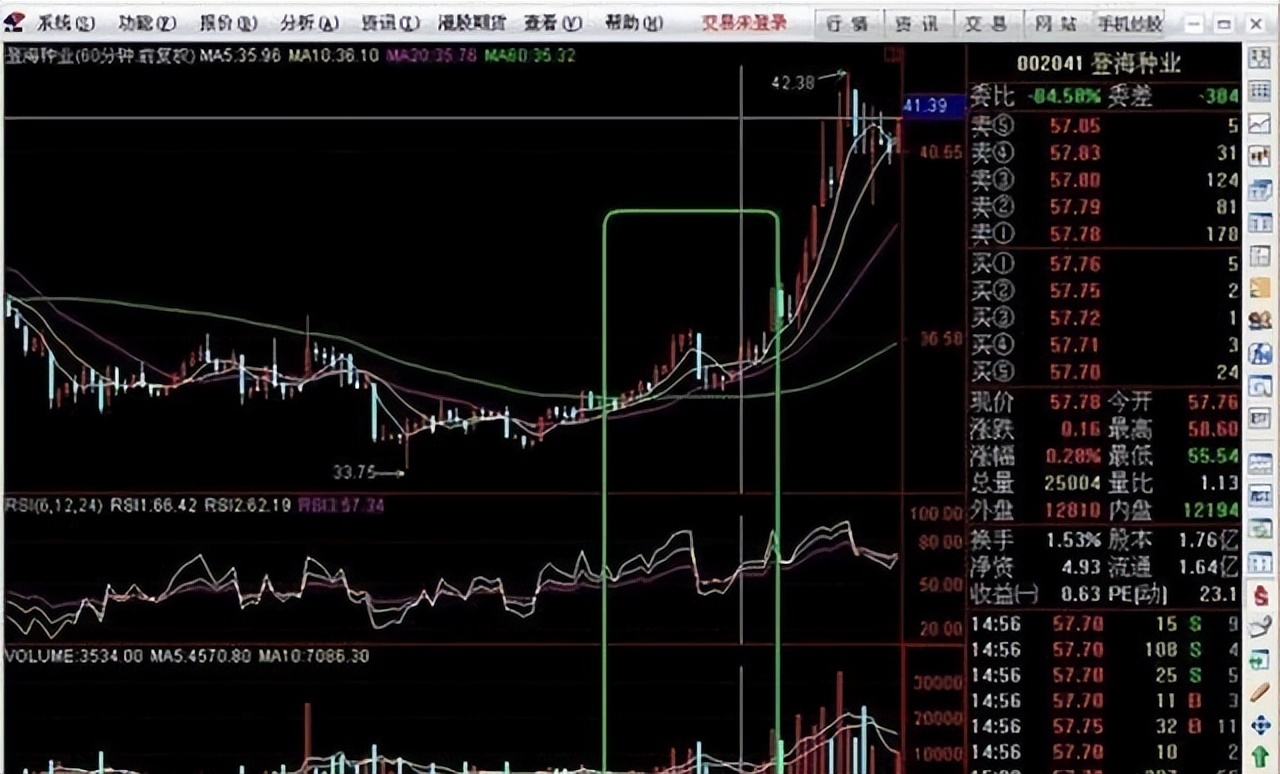Open the 系统 menu

click(x=66, y=23)
